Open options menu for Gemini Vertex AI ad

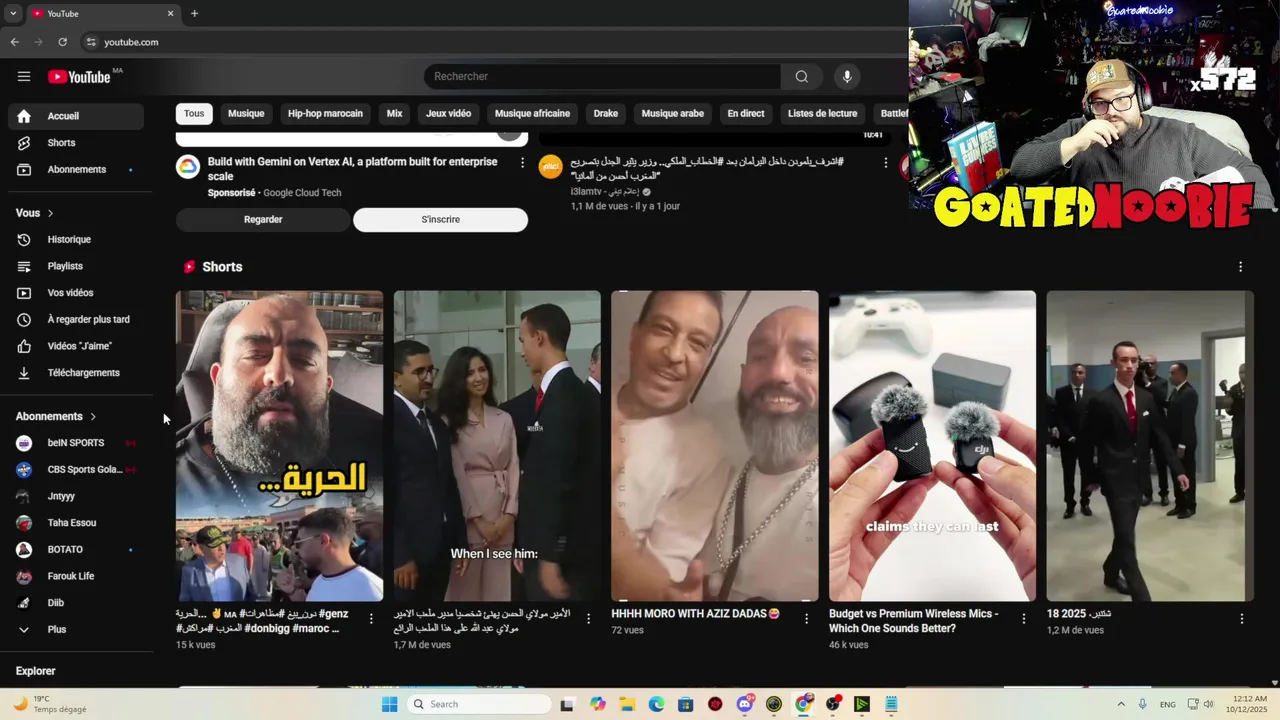[522, 163]
